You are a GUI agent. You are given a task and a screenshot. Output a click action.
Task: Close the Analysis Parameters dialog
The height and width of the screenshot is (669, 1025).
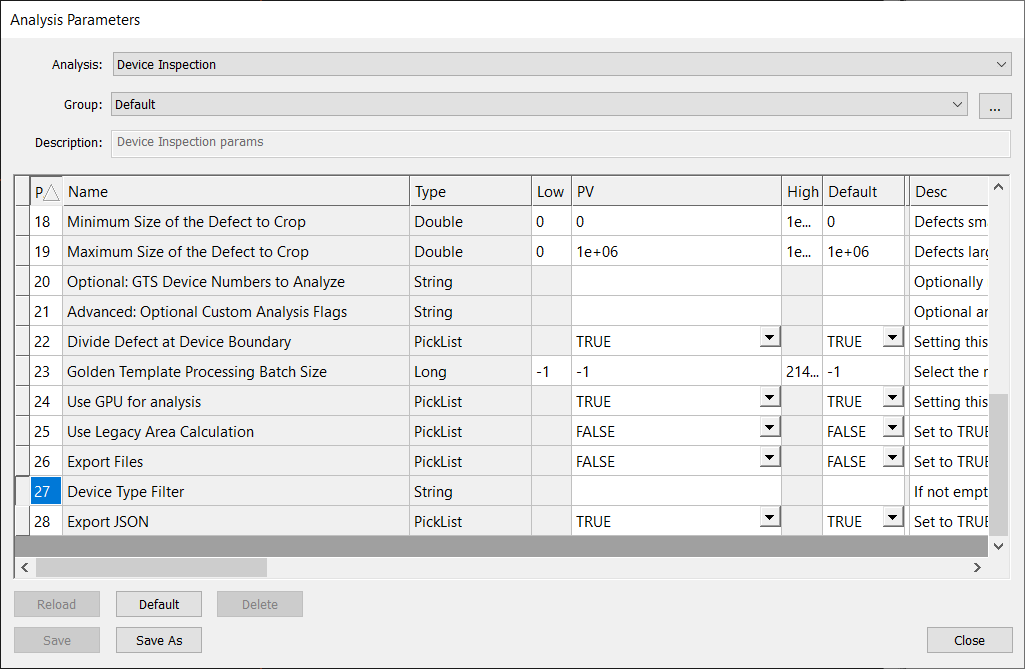click(x=969, y=640)
